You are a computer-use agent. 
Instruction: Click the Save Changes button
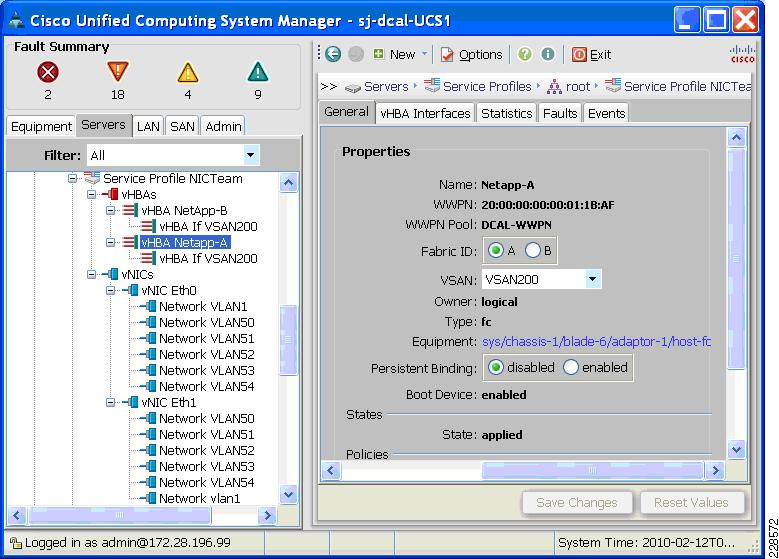[577, 503]
